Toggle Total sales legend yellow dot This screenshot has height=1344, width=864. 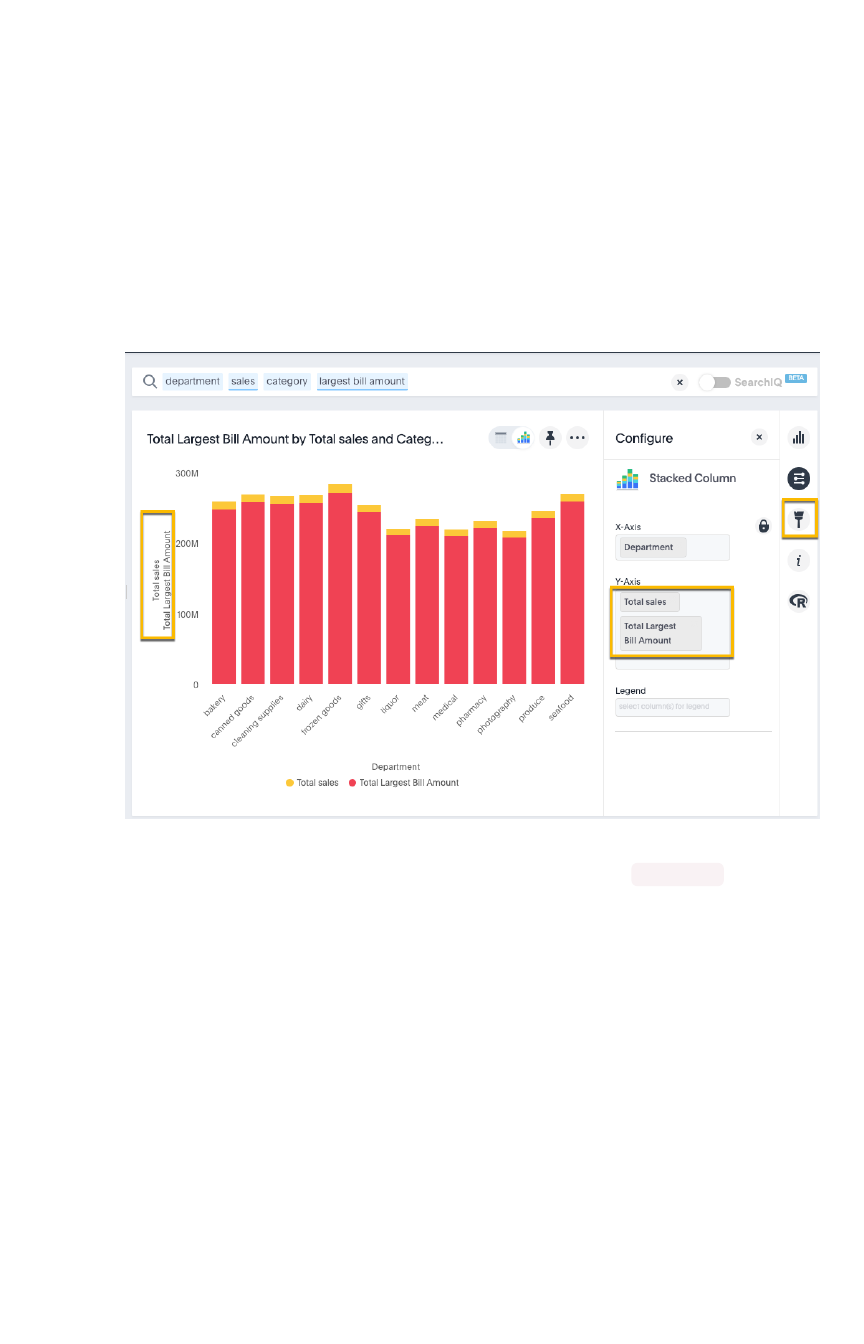290,783
